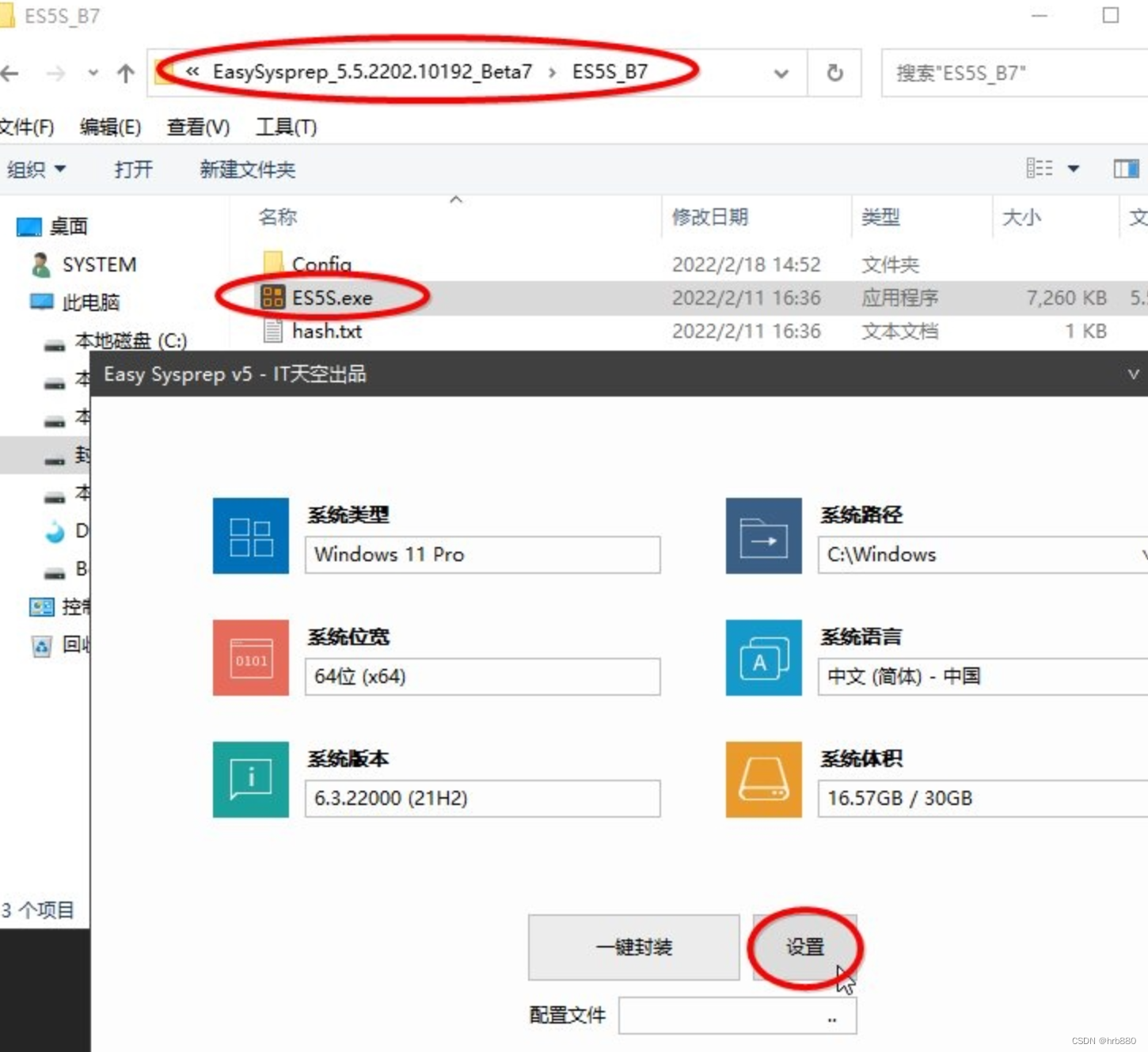Click the 文本文档 type cell
The width and height of the screenshot is (1148, 1052).
899,331
